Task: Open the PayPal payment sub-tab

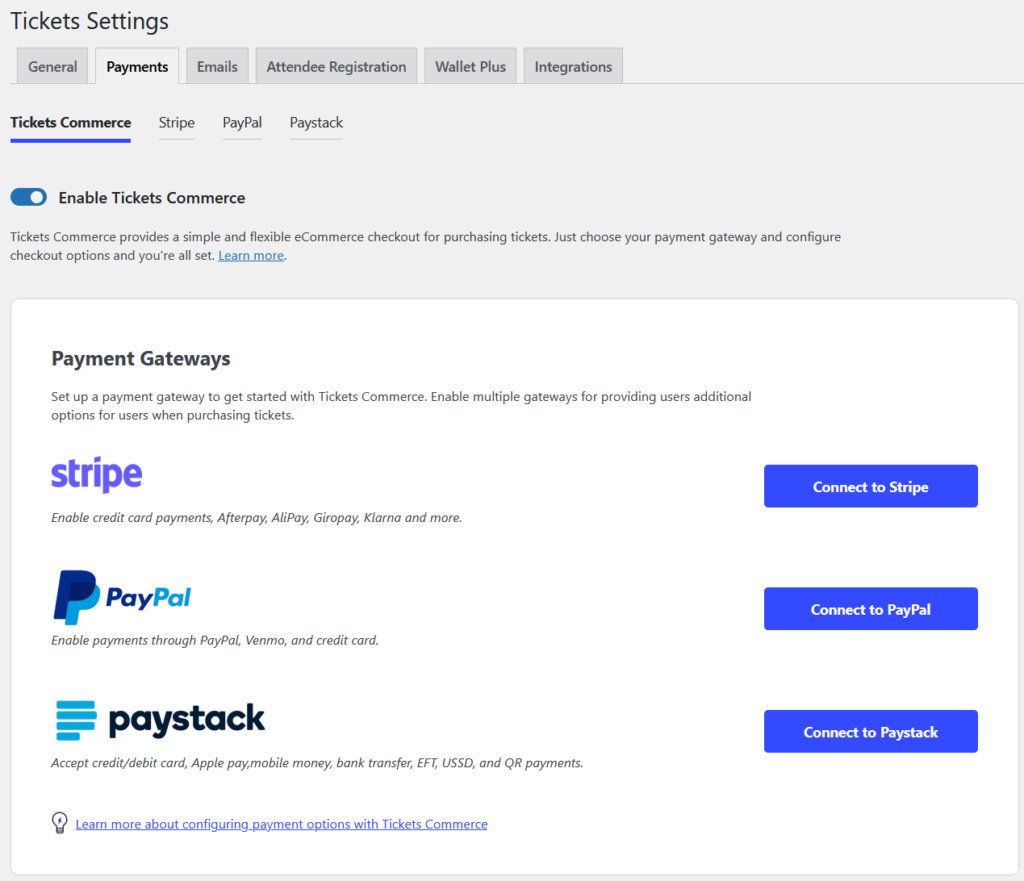Action: click(242, 123)
